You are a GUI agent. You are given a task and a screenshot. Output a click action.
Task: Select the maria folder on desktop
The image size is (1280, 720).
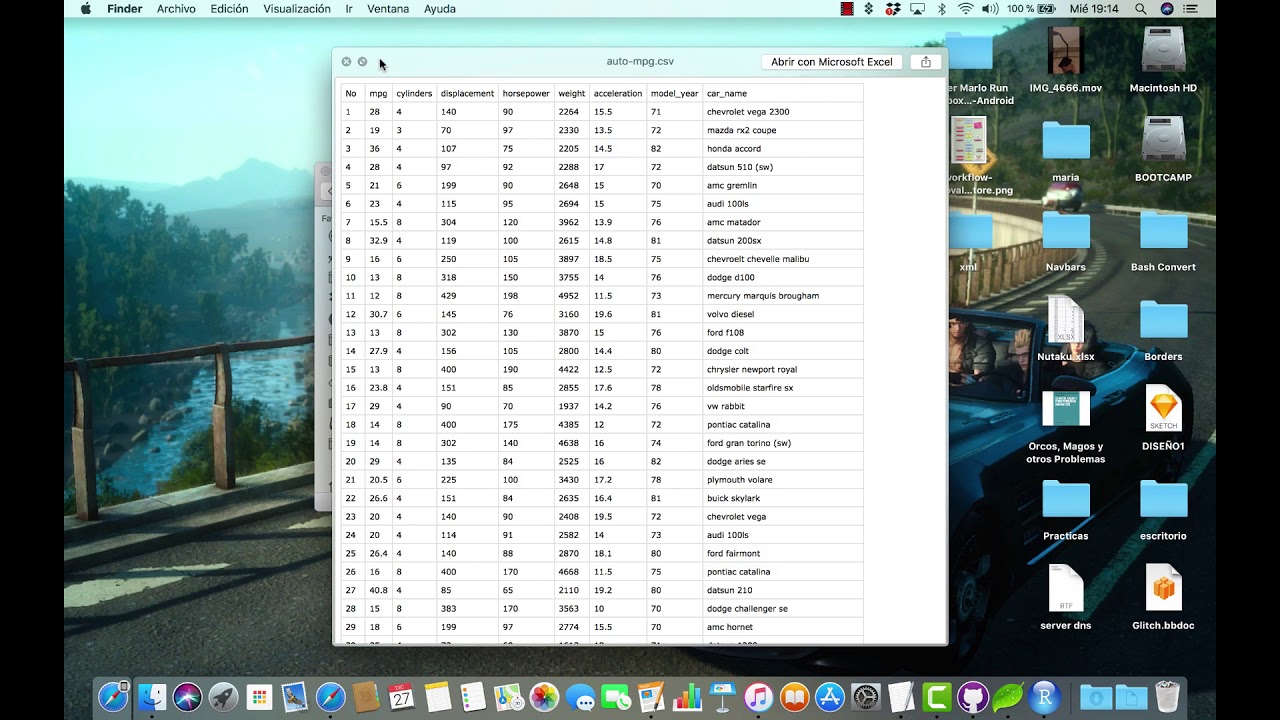[x=1066, y=149]
